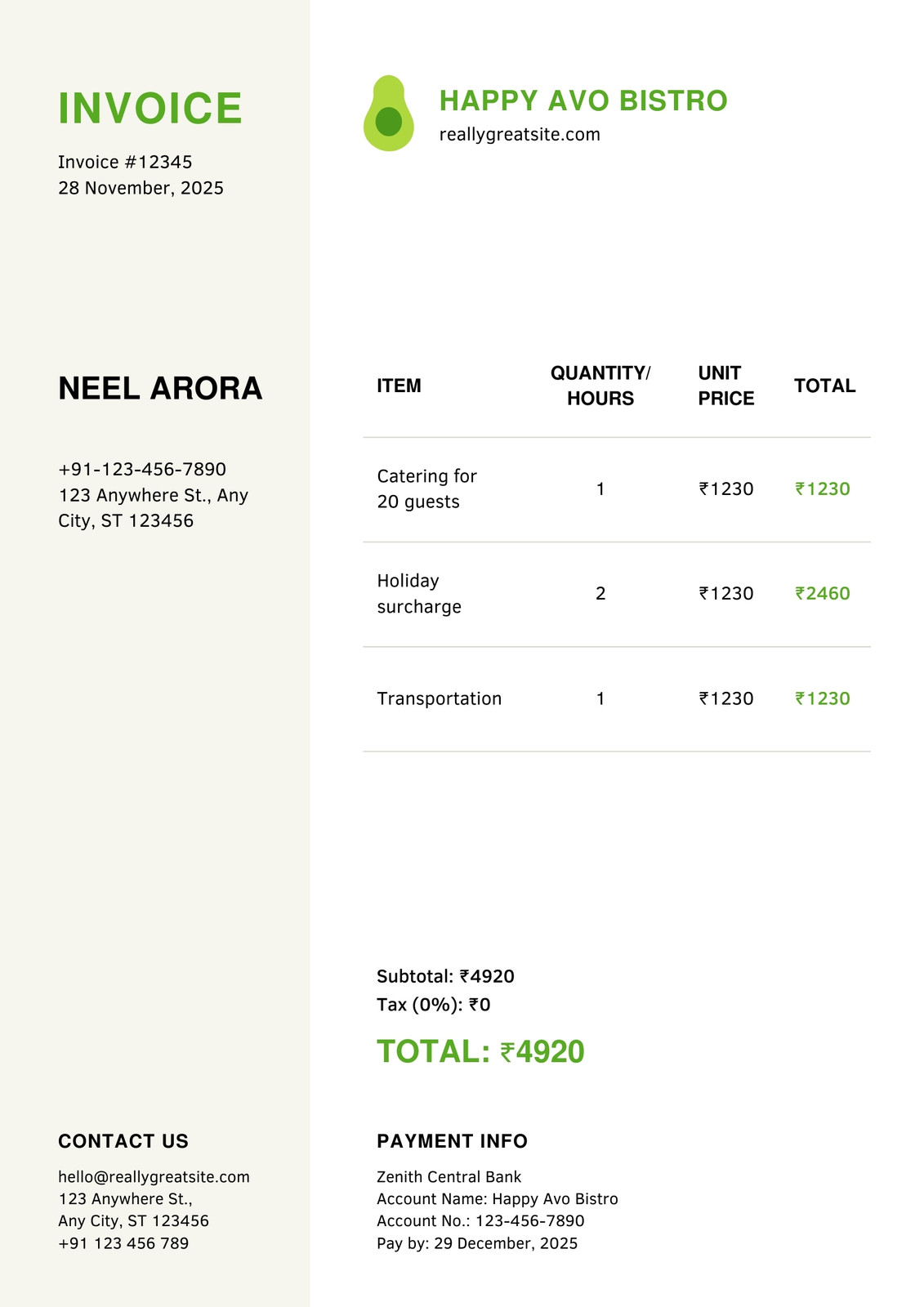Screen dimensions: 924x1307
Task: Click the UNIT PRICE column header
Action: click(x=726, y=386)
